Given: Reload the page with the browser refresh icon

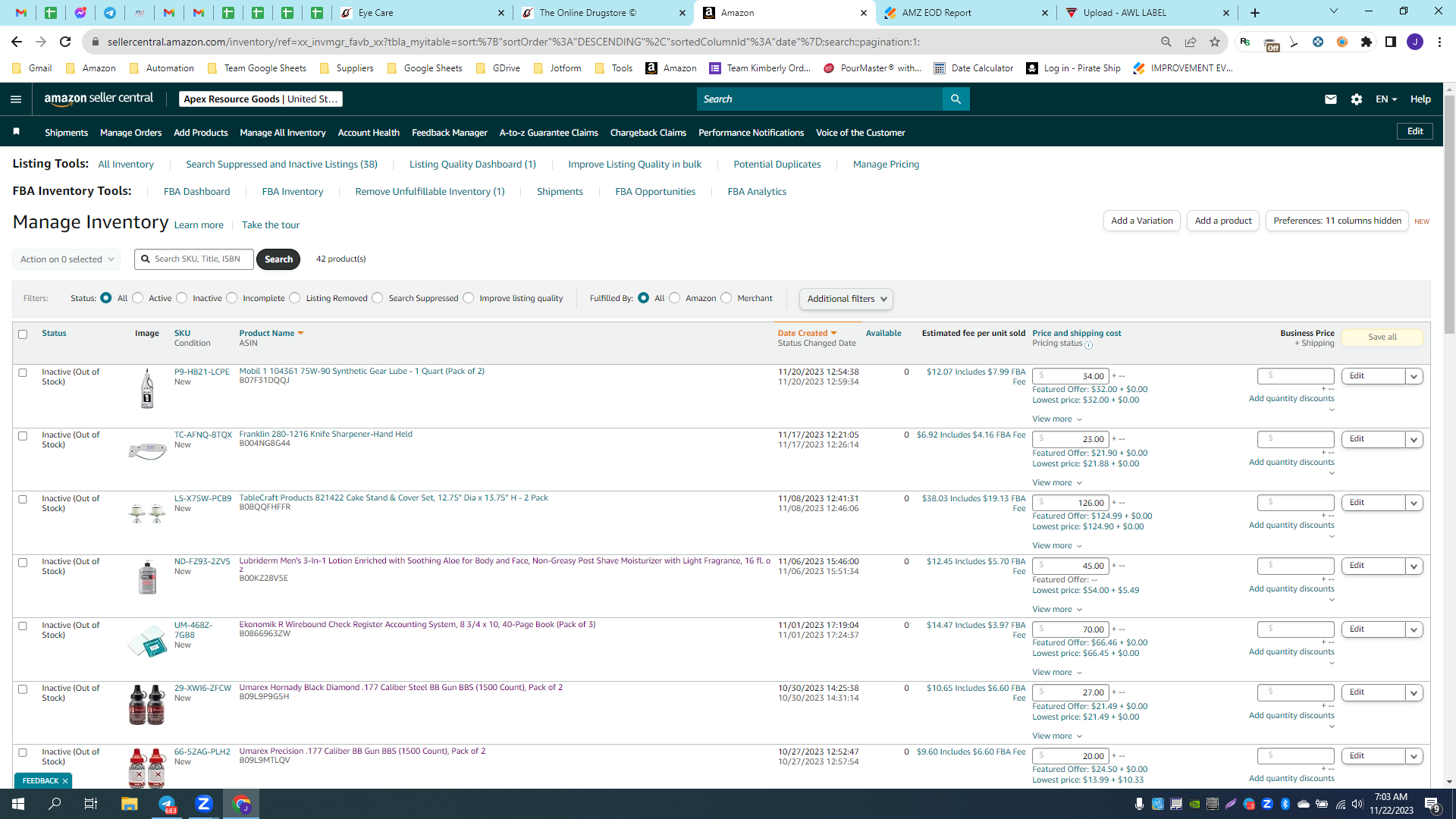Looking at the screenshot, I should (65, 42).
